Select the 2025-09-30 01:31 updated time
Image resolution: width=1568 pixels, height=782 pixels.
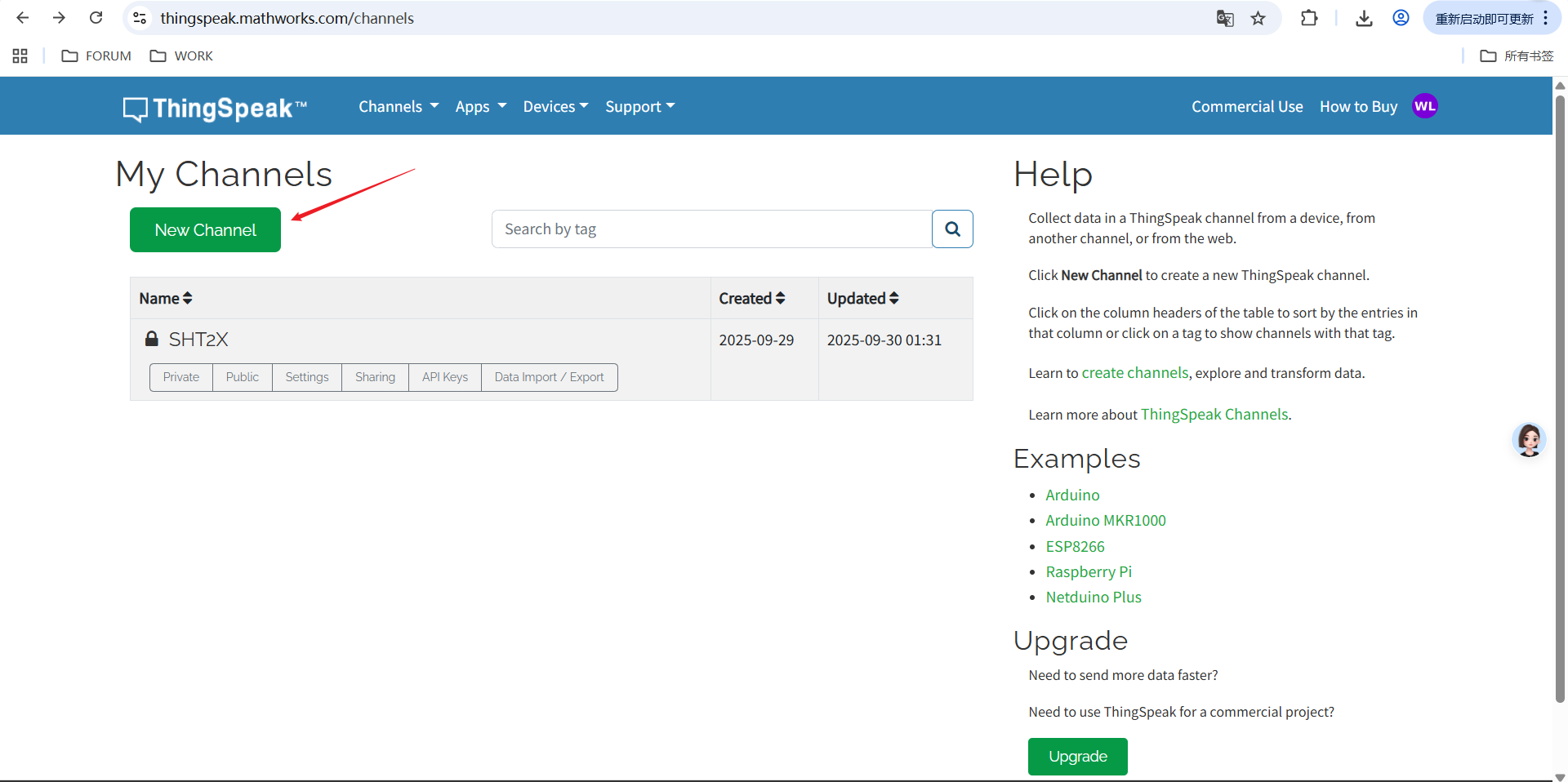click(884, 340)
